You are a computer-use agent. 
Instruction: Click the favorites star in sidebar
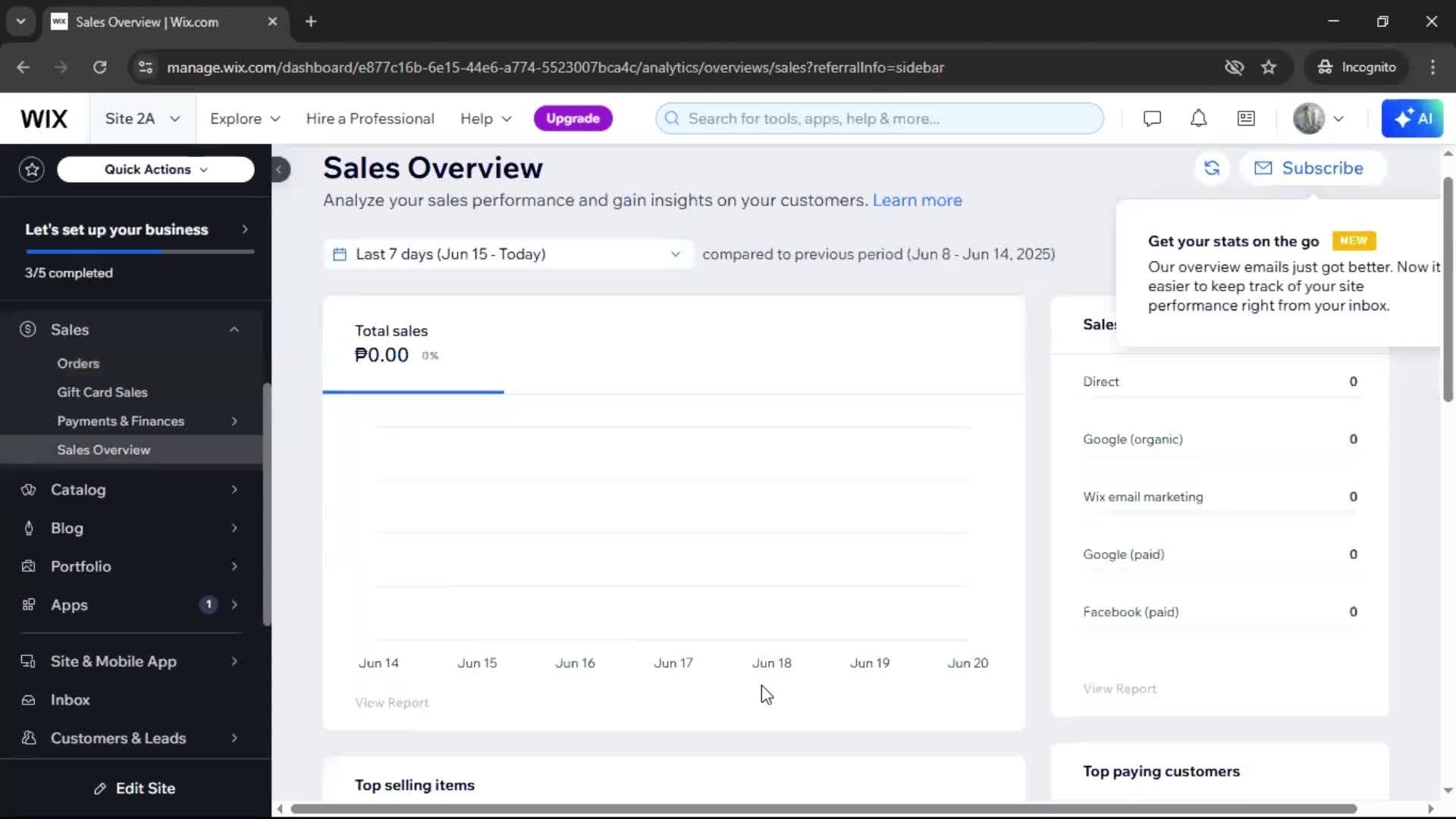click(32, 170)
